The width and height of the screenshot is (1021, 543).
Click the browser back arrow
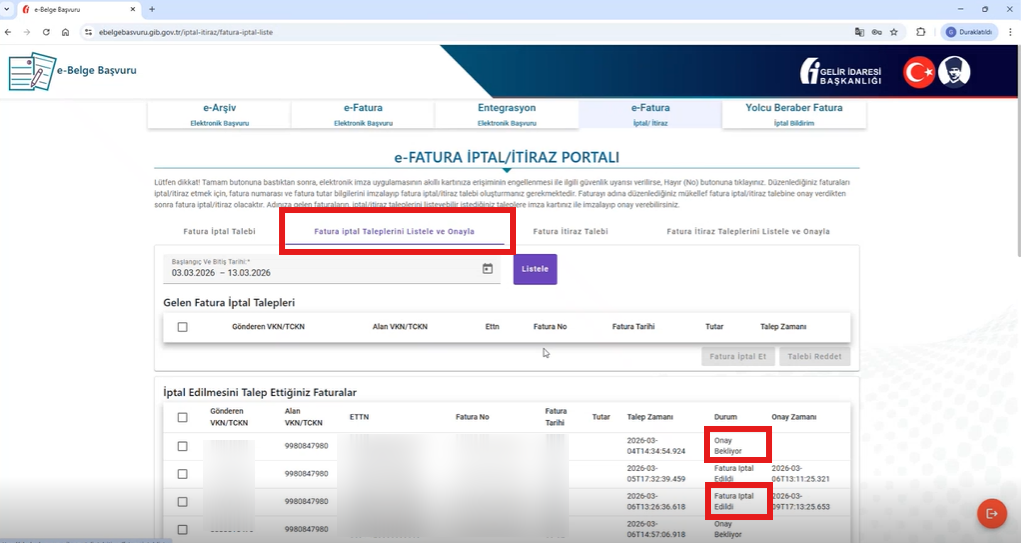tap(8, 32)
